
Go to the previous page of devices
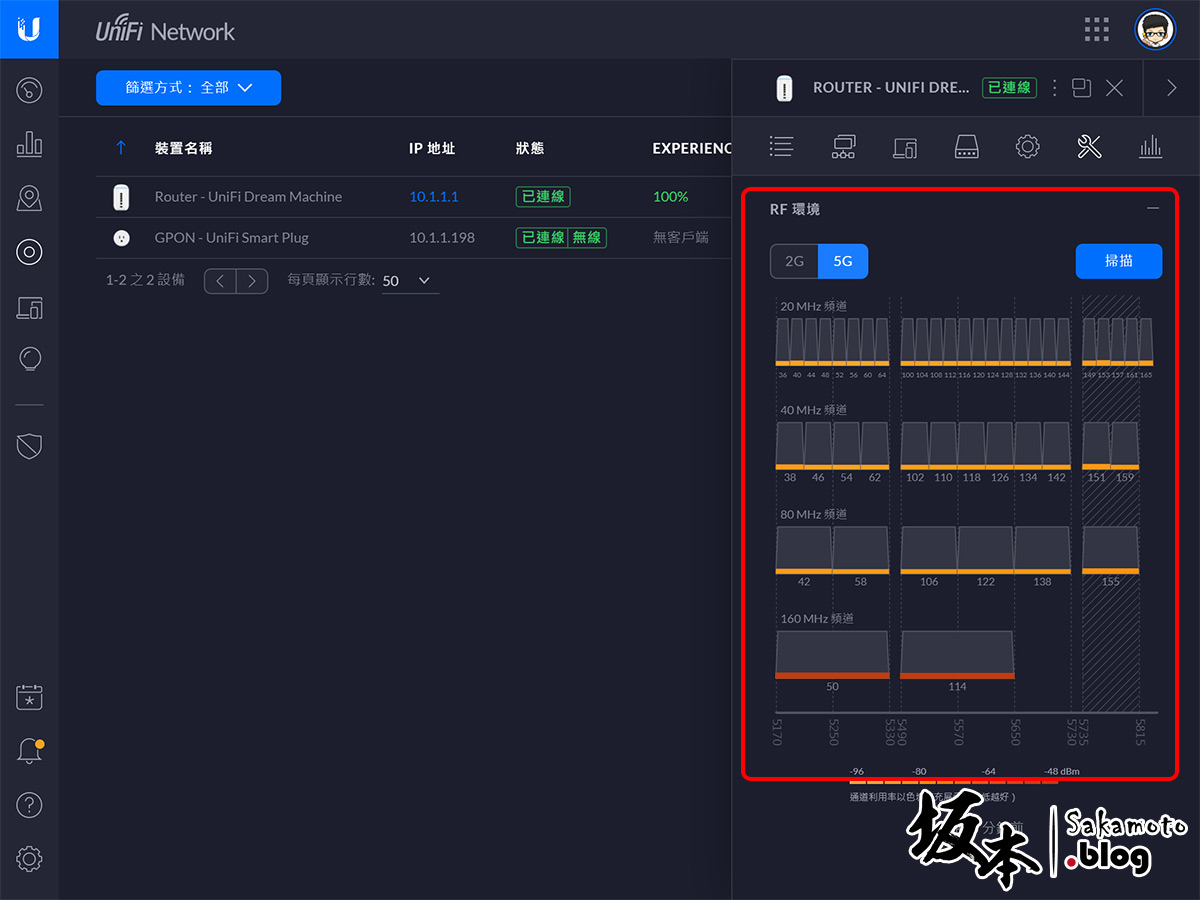(x=220, y=281)
